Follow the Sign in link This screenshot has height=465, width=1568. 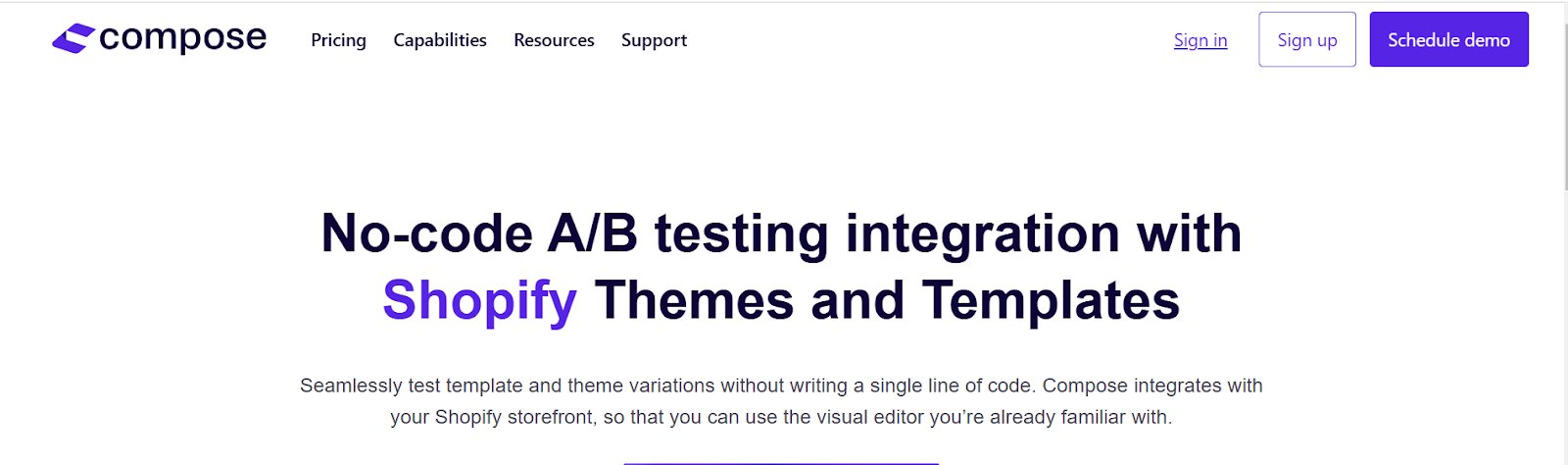pyautogui.click(x=1200, y=40)
